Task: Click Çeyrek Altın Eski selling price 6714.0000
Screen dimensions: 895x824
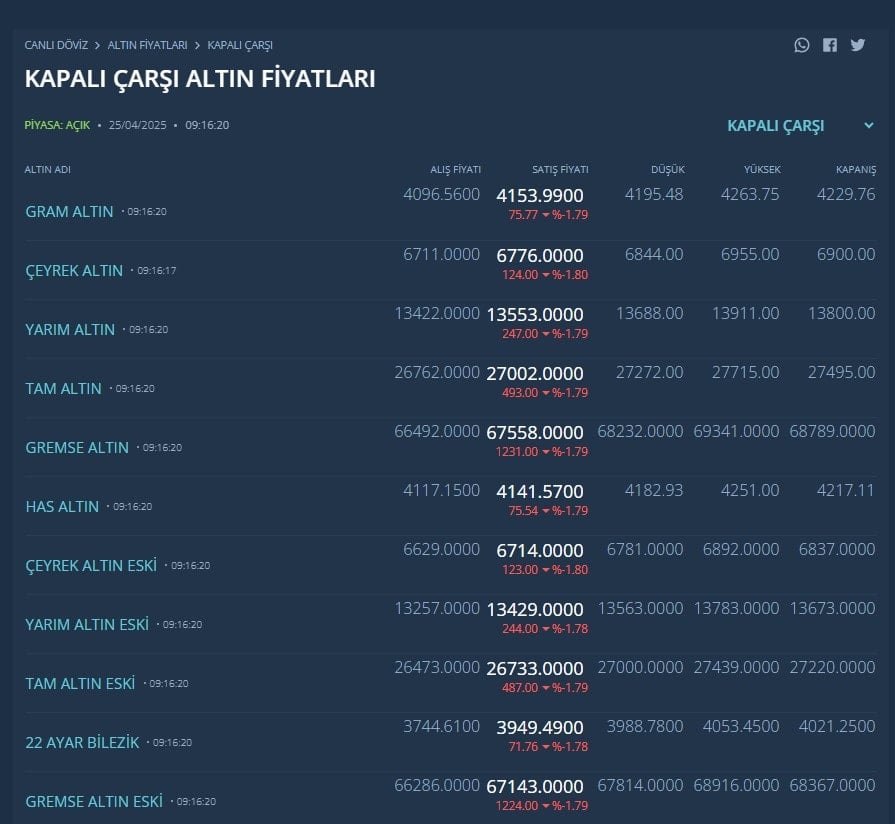Action: [540, 551]
